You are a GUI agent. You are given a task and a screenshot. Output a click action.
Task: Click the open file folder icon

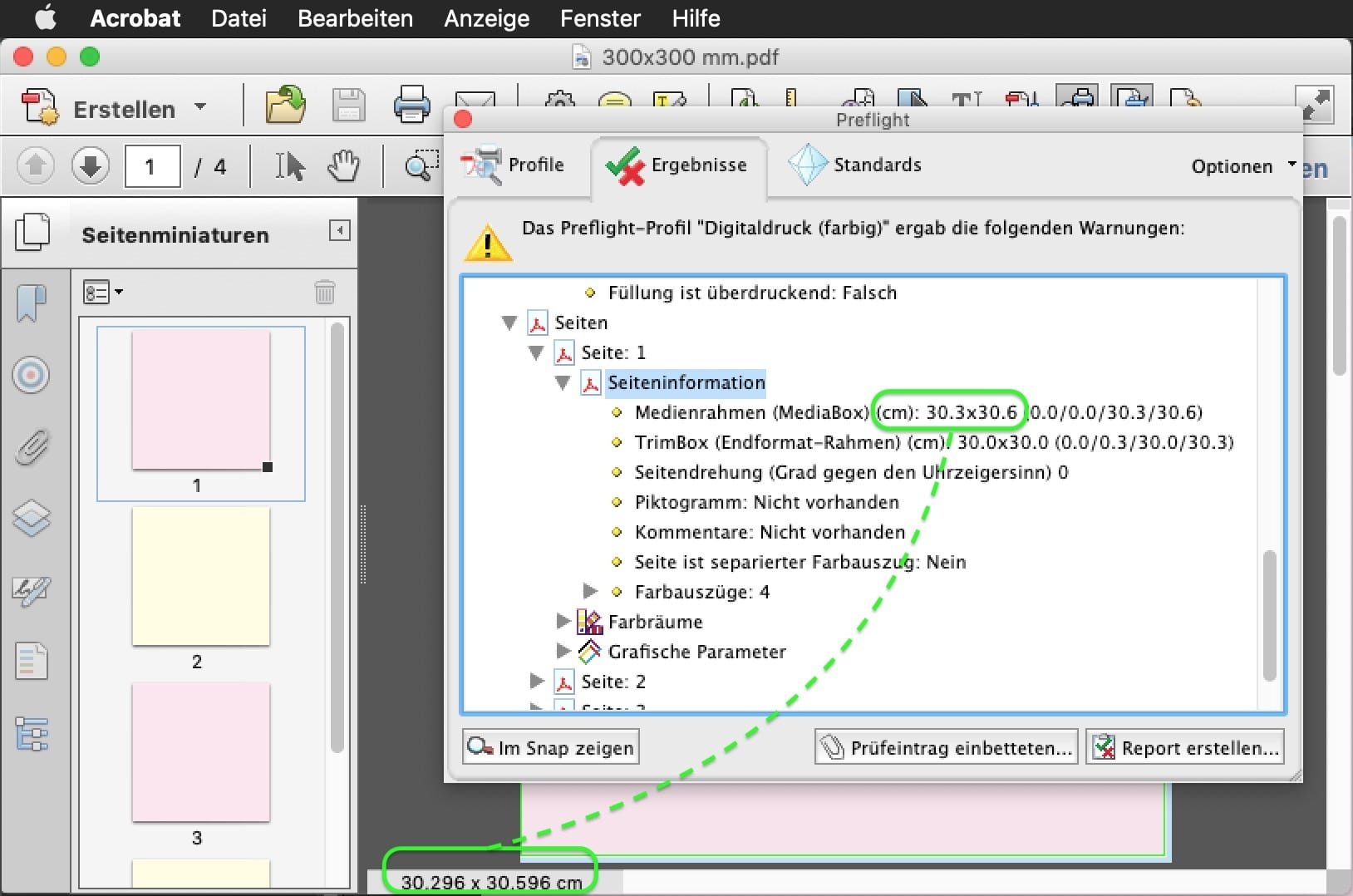click(285, 106)
